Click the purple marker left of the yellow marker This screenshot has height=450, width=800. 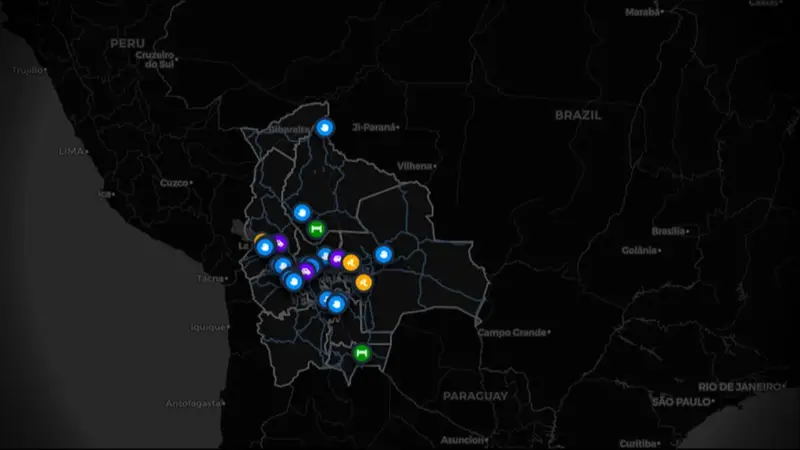pyautogui.click(x=337, y=259)
